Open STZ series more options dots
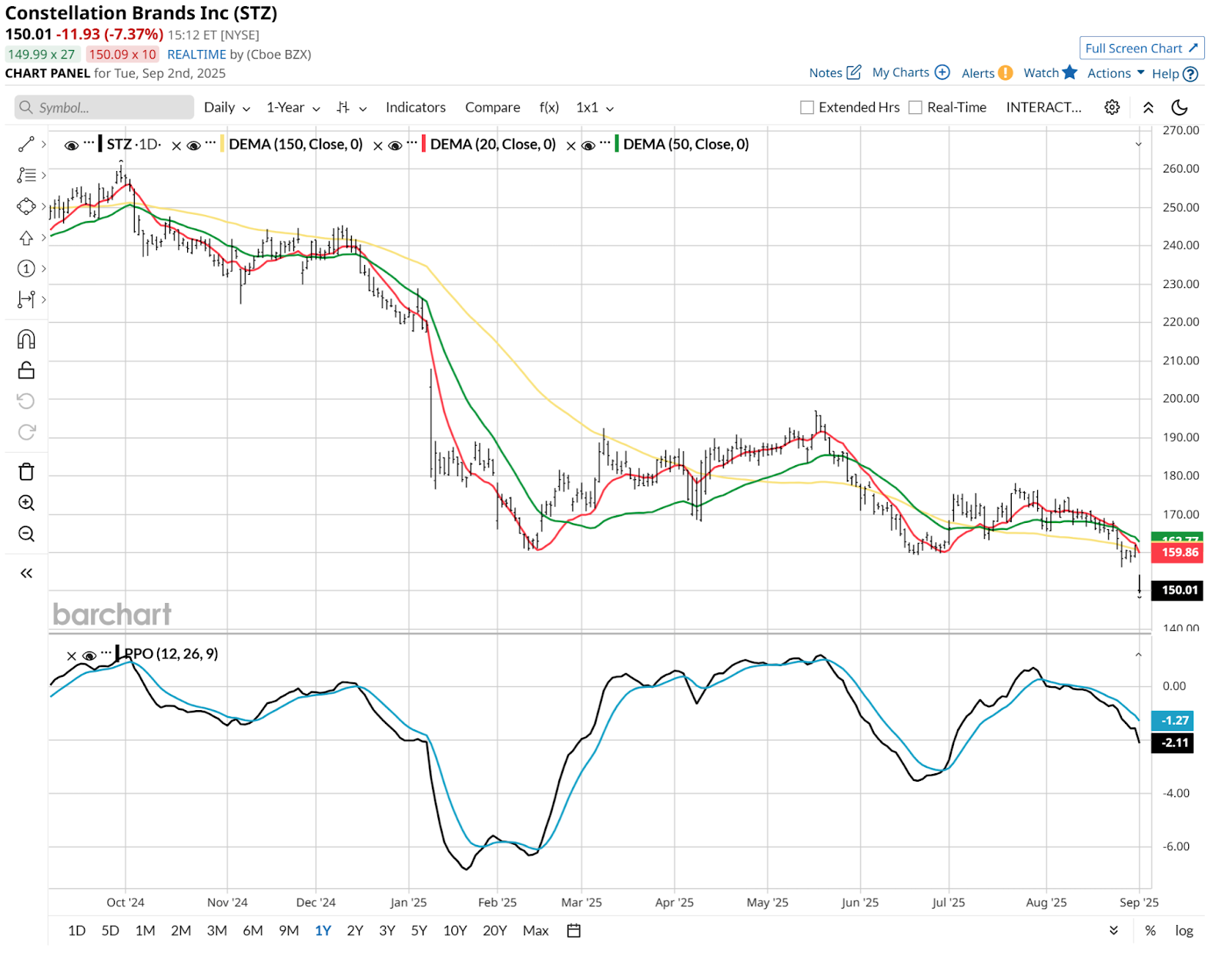1232x955 pixels. (89, 142)
